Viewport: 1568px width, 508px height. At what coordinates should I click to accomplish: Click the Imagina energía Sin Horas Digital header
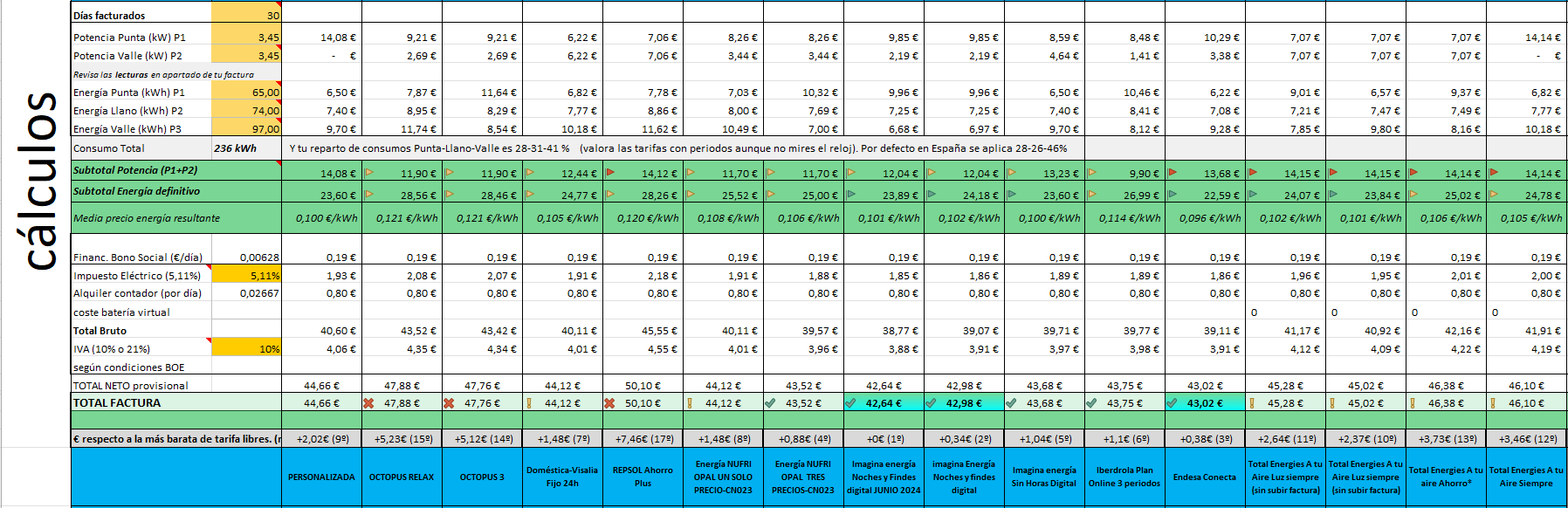click(x=1044, y=477)
